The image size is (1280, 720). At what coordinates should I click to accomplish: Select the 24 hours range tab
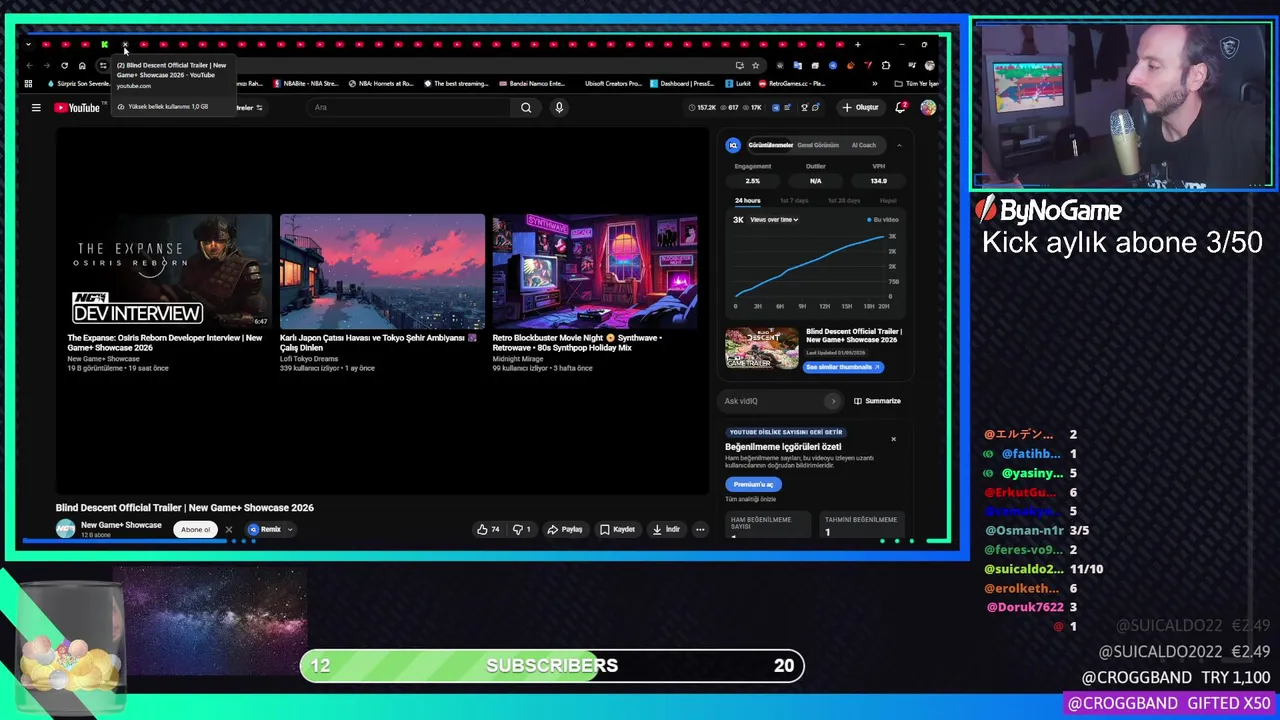point(747,201)
